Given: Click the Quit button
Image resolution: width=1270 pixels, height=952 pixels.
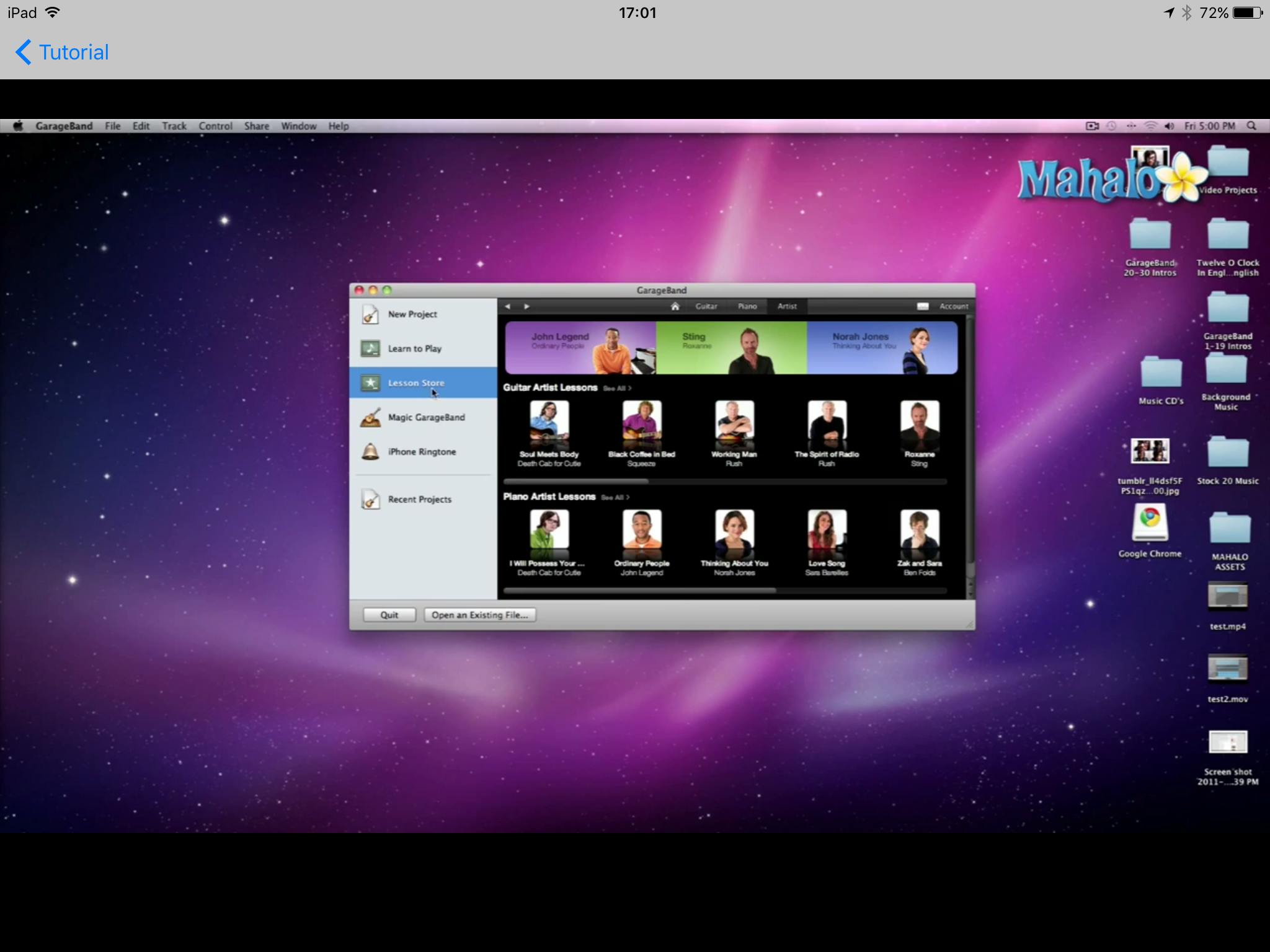Looking at the screenshot, I should (389, 615).
